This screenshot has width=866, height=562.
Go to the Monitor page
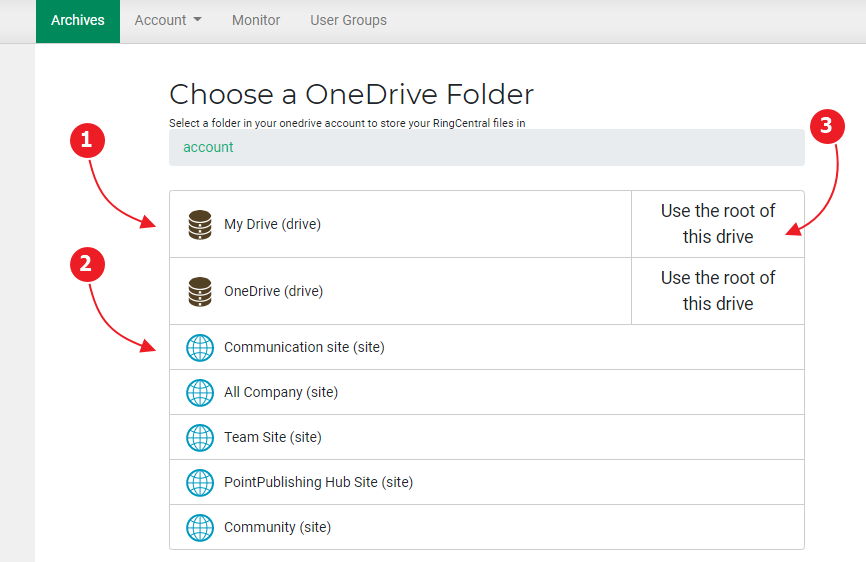click(256, 20)
